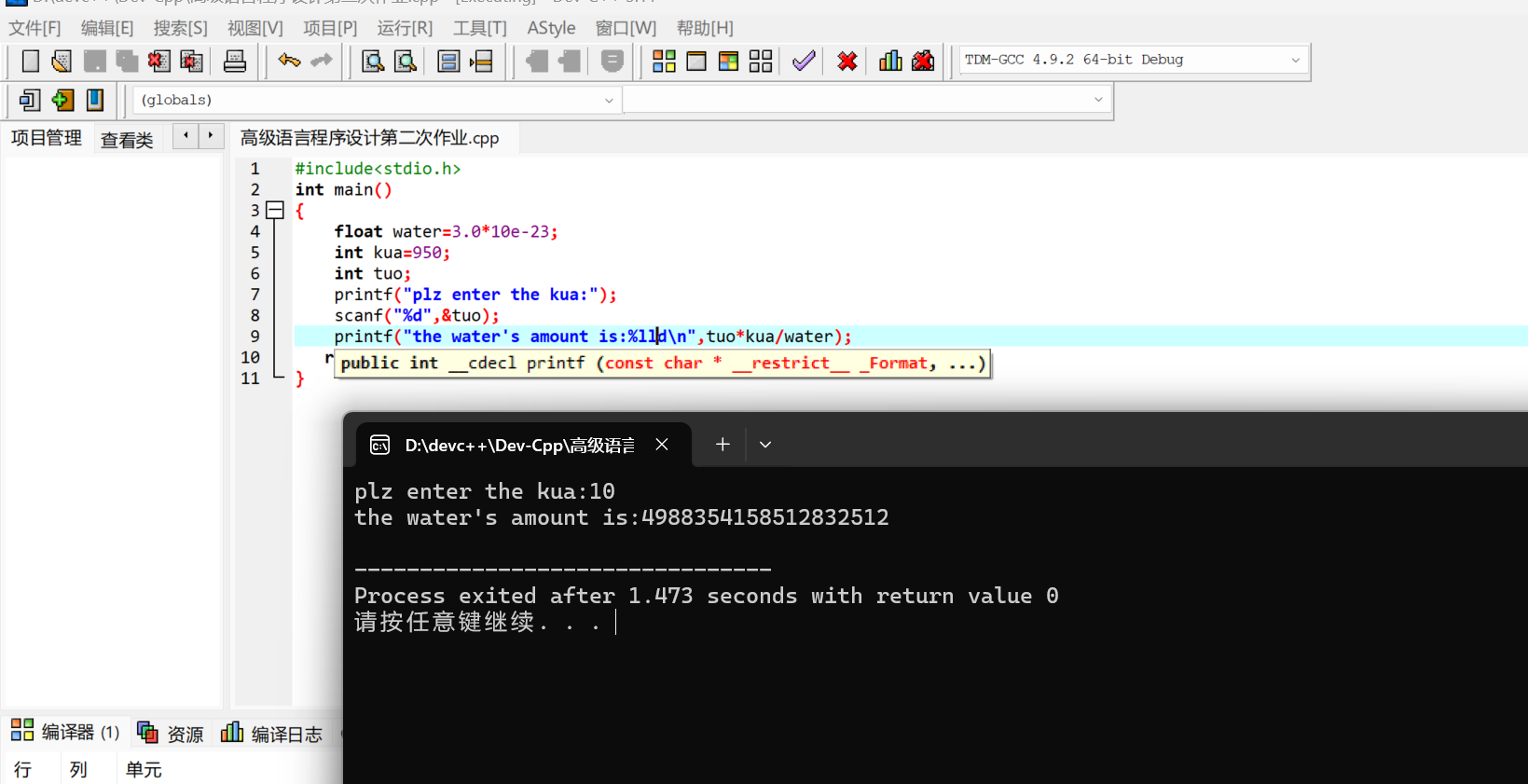The width and height of the screenshot is (1528, 784).
Task: Open the terminal new tab dropdown chevron
Action: tap(765, 445)
